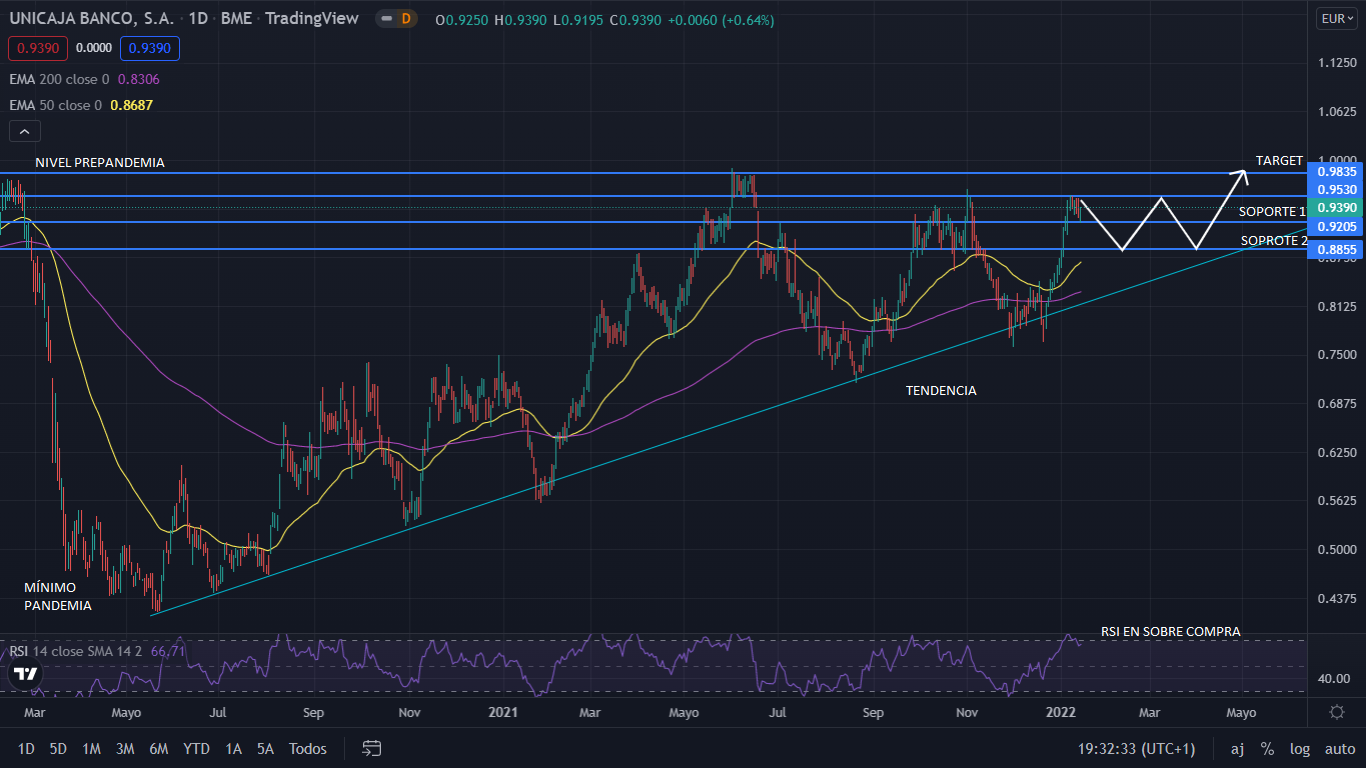Click the chart settings gear icon
The width and height of the screenshot is (1366, 768).
tap(1337, 712)
